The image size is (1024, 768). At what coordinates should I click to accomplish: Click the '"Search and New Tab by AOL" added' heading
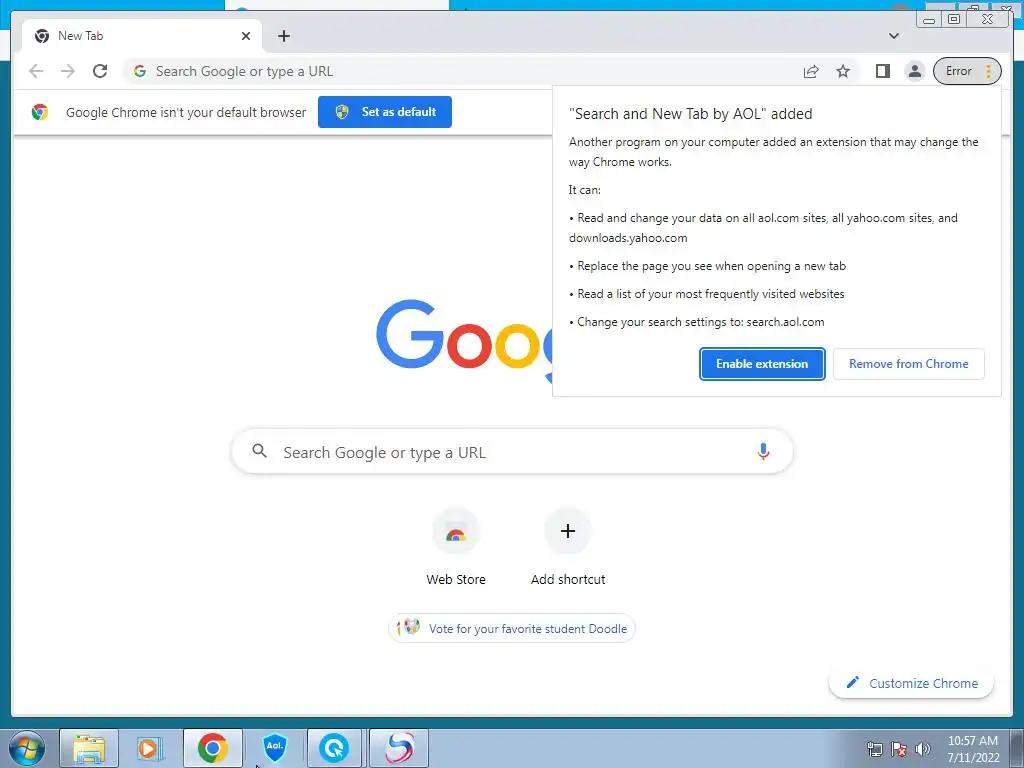[691, 114]
